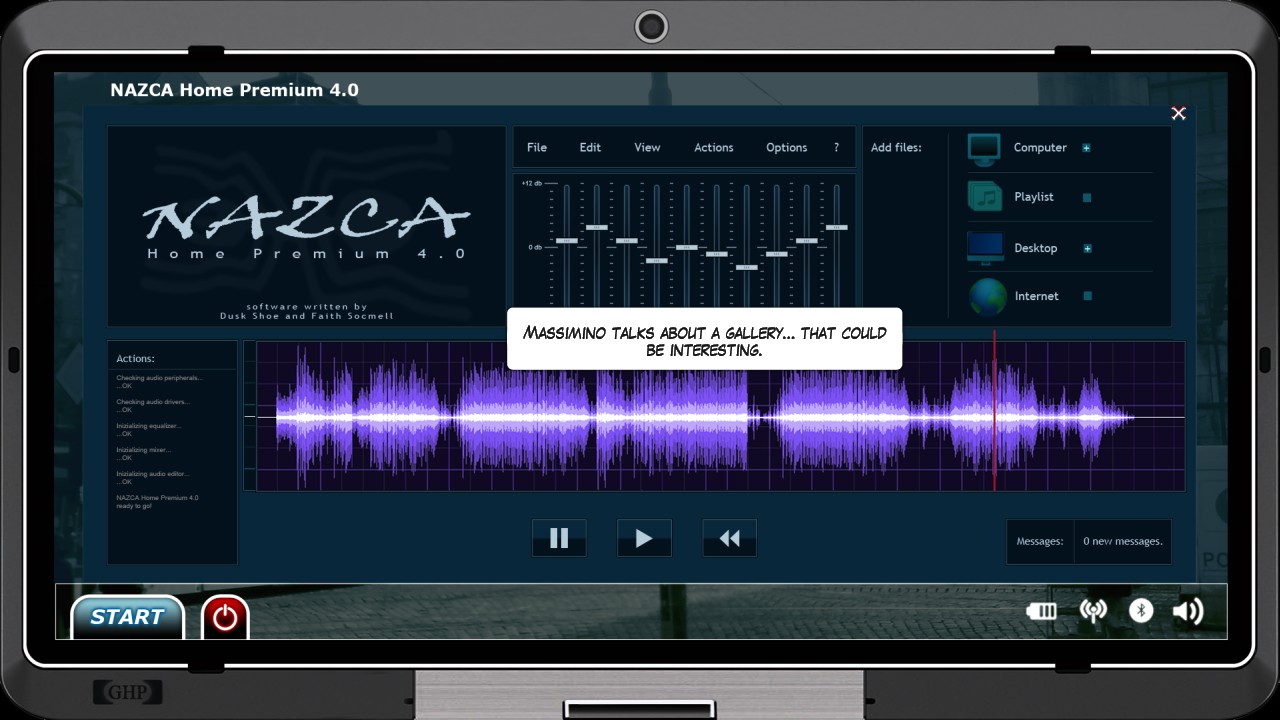Select the Internet label in Add files

1036,296
